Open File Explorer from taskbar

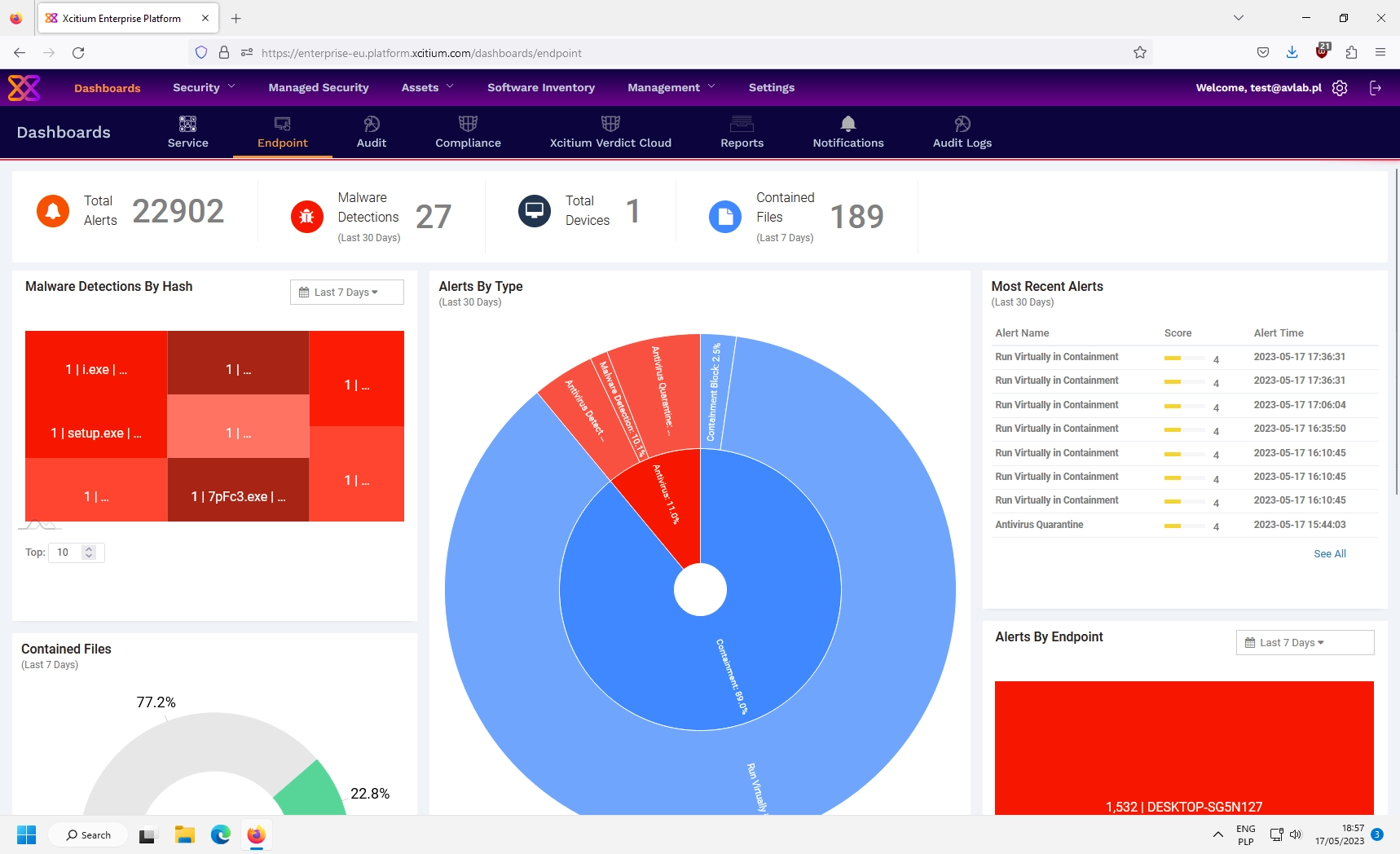(185, 835)
